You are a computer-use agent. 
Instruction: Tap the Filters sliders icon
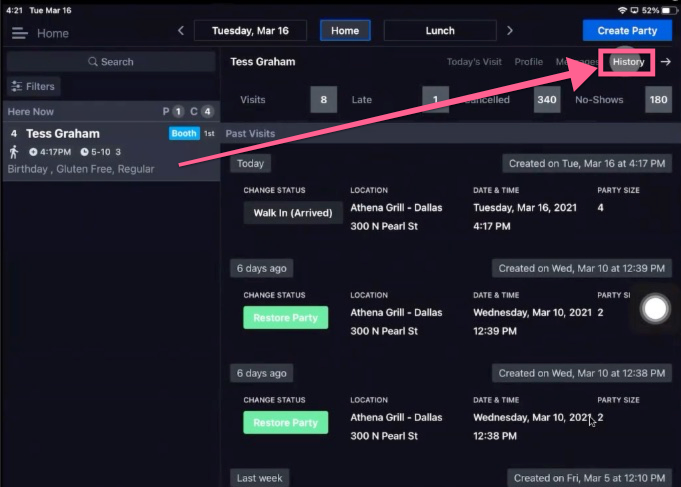coord(17,86)
